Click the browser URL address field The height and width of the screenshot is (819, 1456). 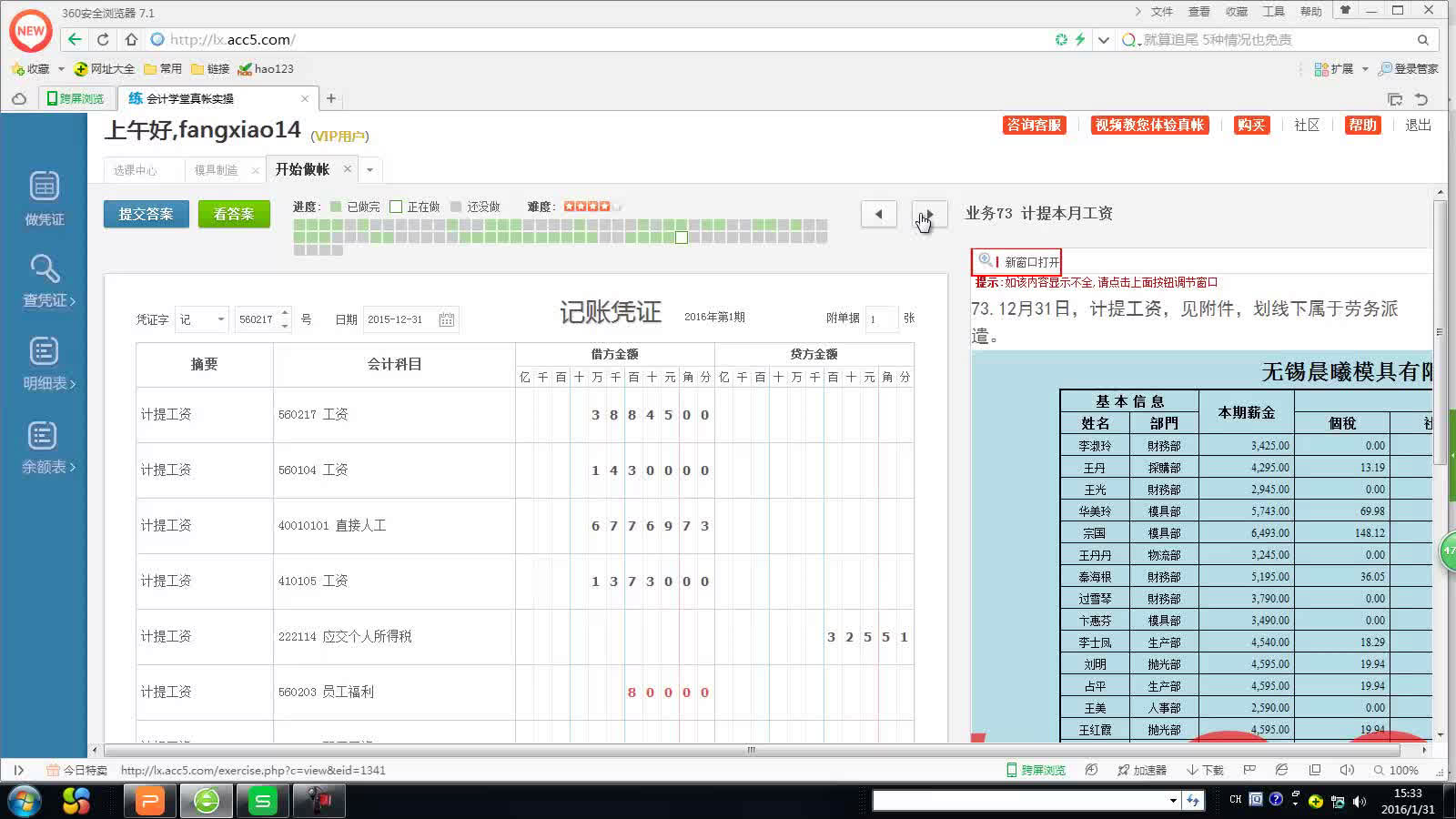click(x=601, y=39)
